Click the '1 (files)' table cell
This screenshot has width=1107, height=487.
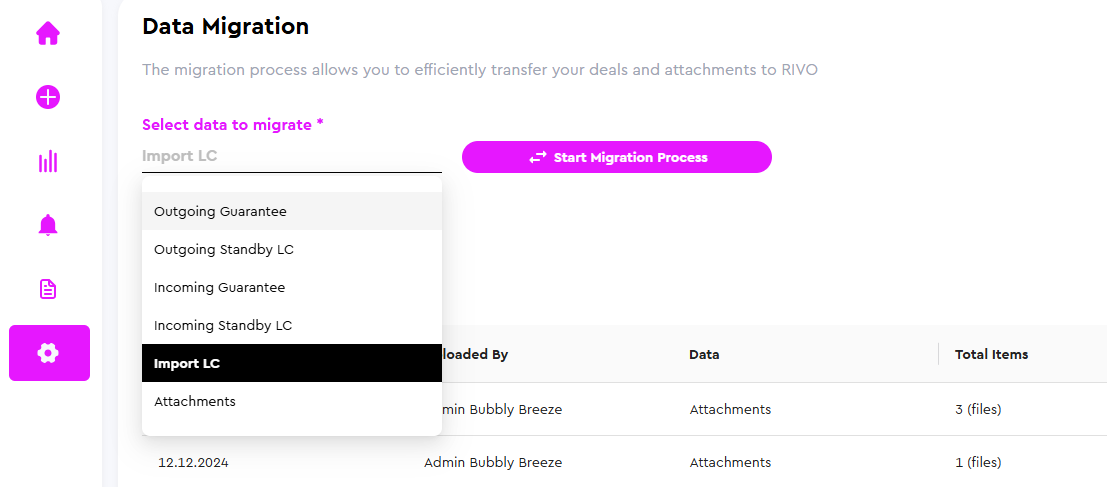click(978, 462)
